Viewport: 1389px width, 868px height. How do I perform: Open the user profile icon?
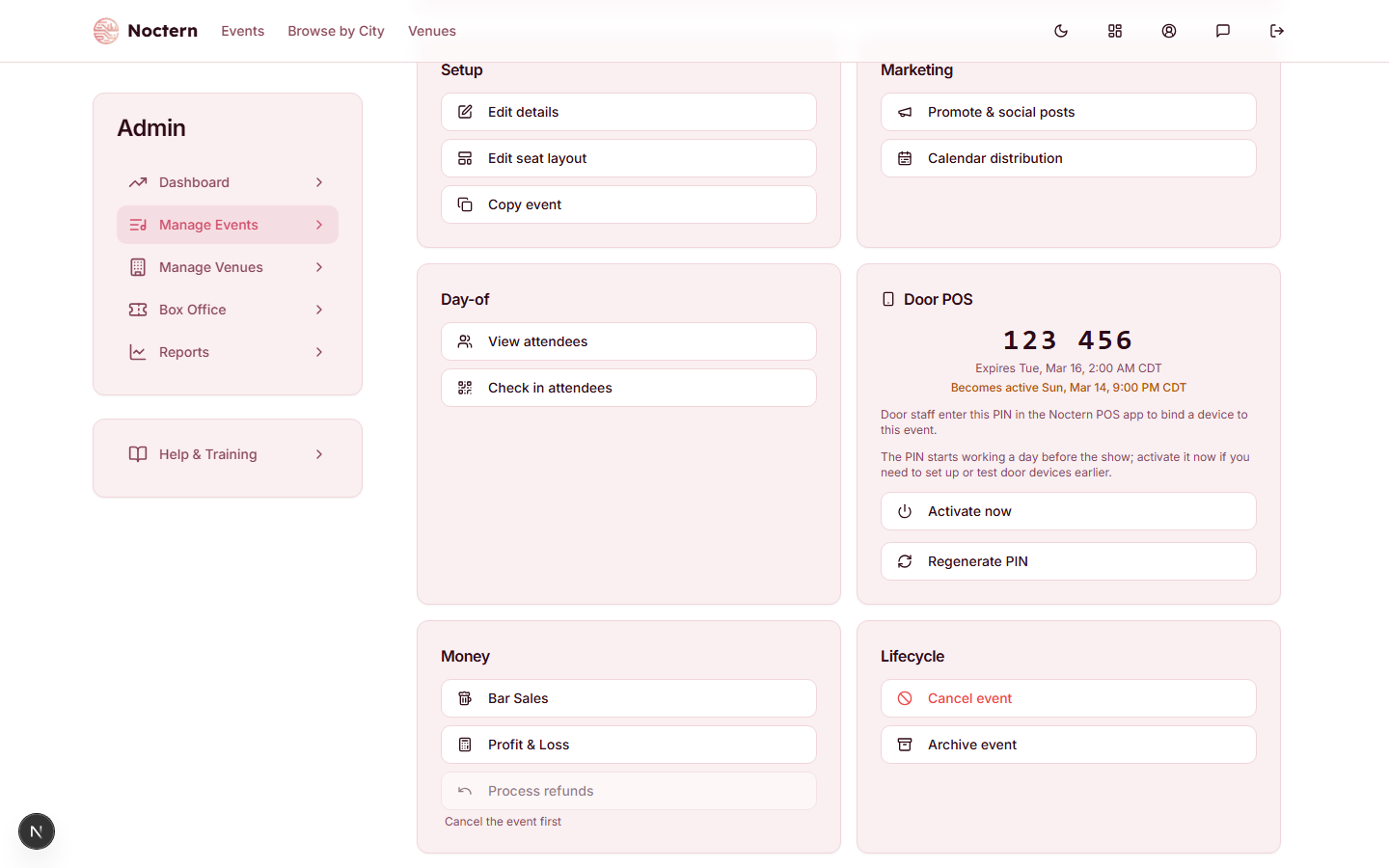click(x=1169, y=31)
